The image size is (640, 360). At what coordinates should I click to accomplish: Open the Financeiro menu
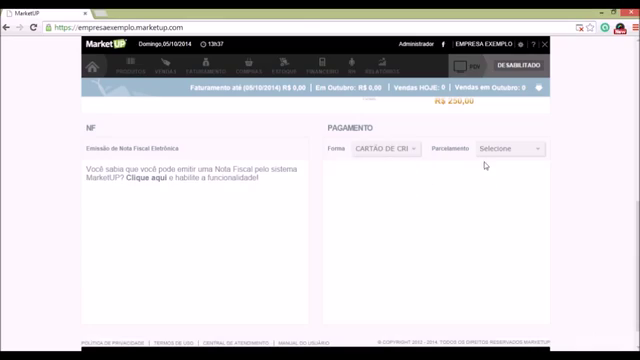(x=322, y=66)
